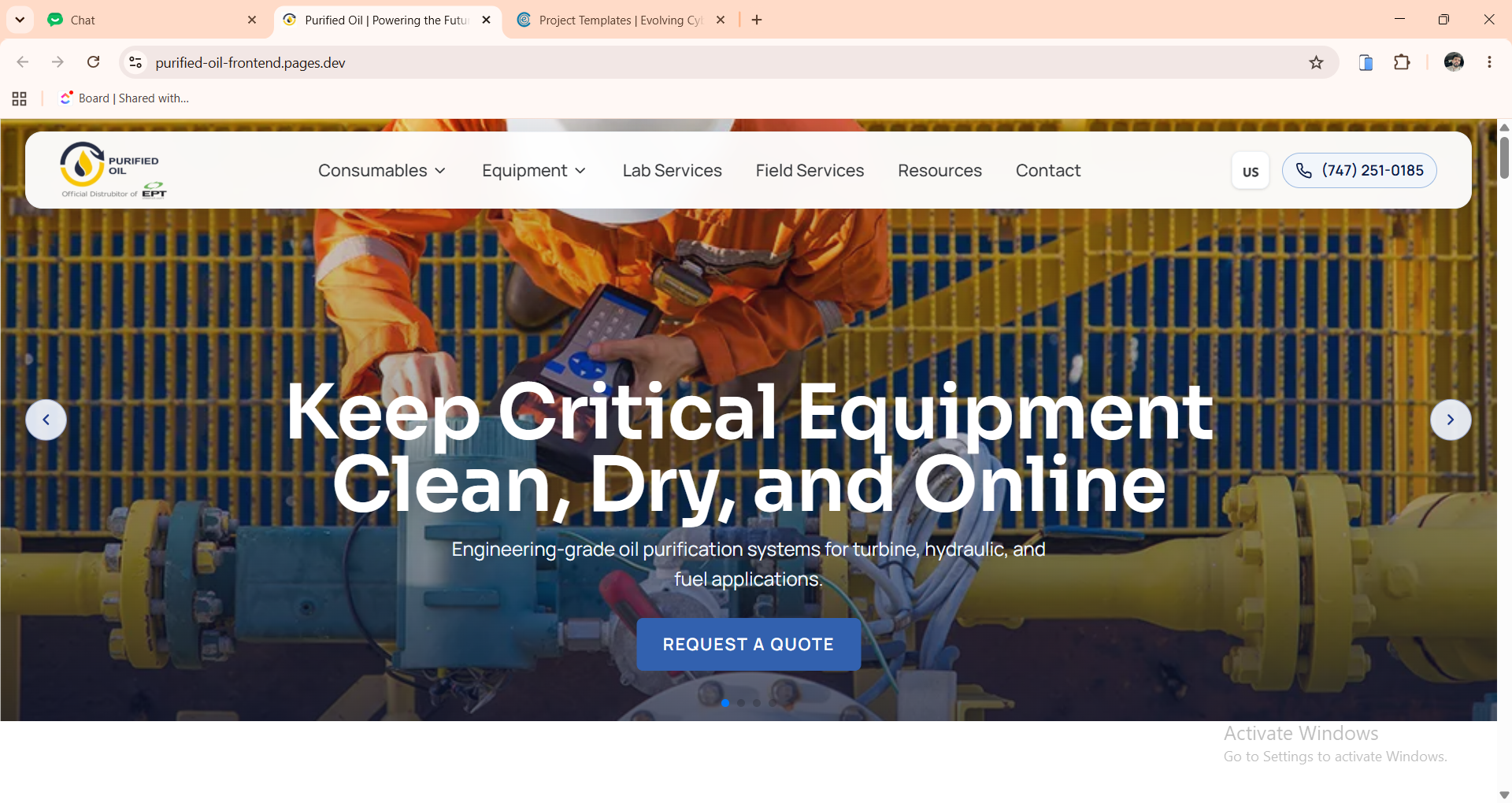1512x803 pixels.
Task: Click the address bar URL
Action: [x=250, y=63]
